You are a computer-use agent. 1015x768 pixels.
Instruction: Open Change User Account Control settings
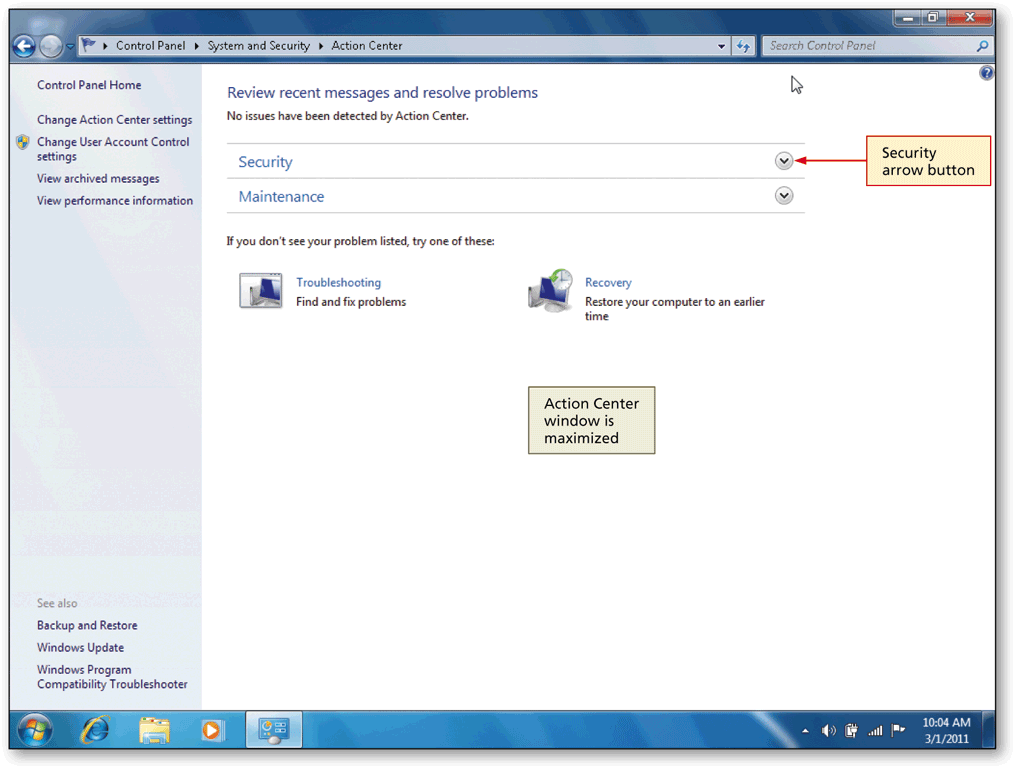[113, 149]
